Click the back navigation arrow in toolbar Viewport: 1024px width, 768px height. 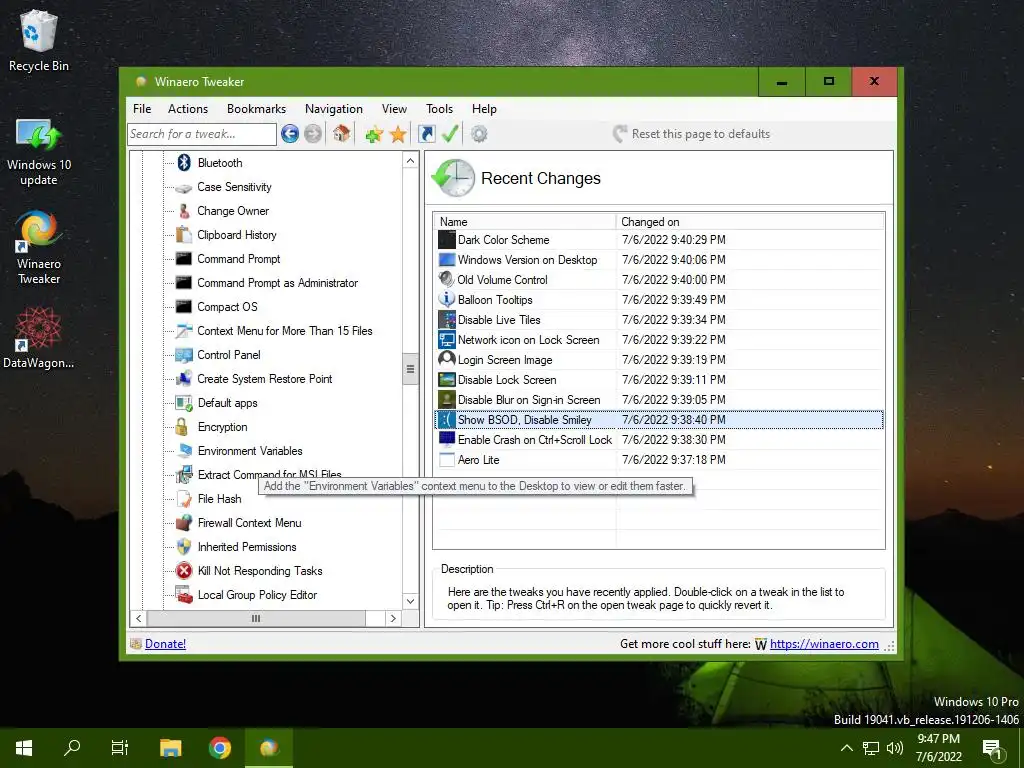pos(290,134)
